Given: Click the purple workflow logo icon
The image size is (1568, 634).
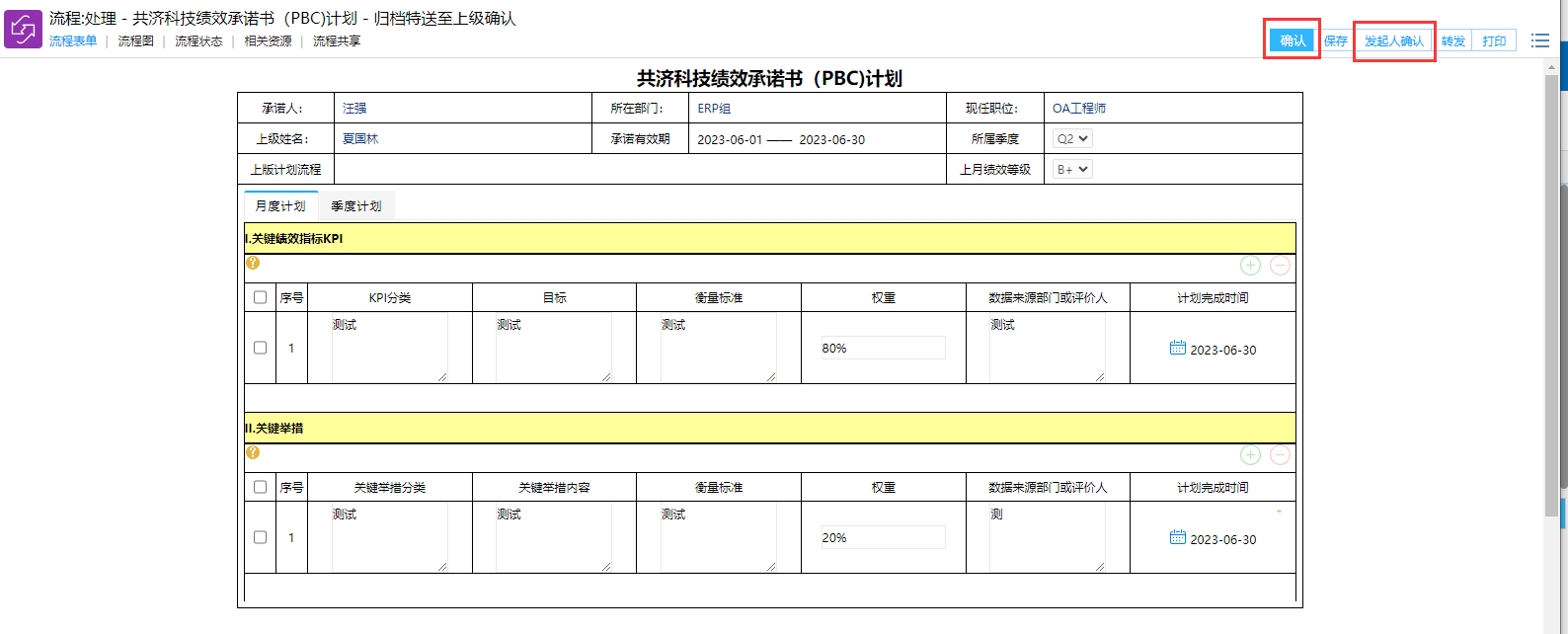Looking at the screenshot, I should click(24, 30).
